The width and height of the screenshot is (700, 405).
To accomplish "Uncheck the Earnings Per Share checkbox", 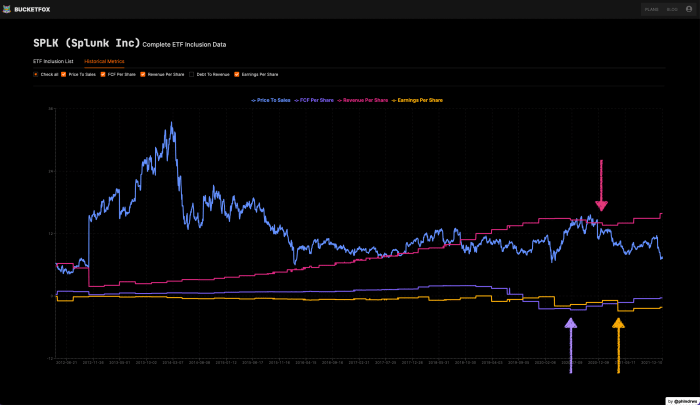I will 237,75.
